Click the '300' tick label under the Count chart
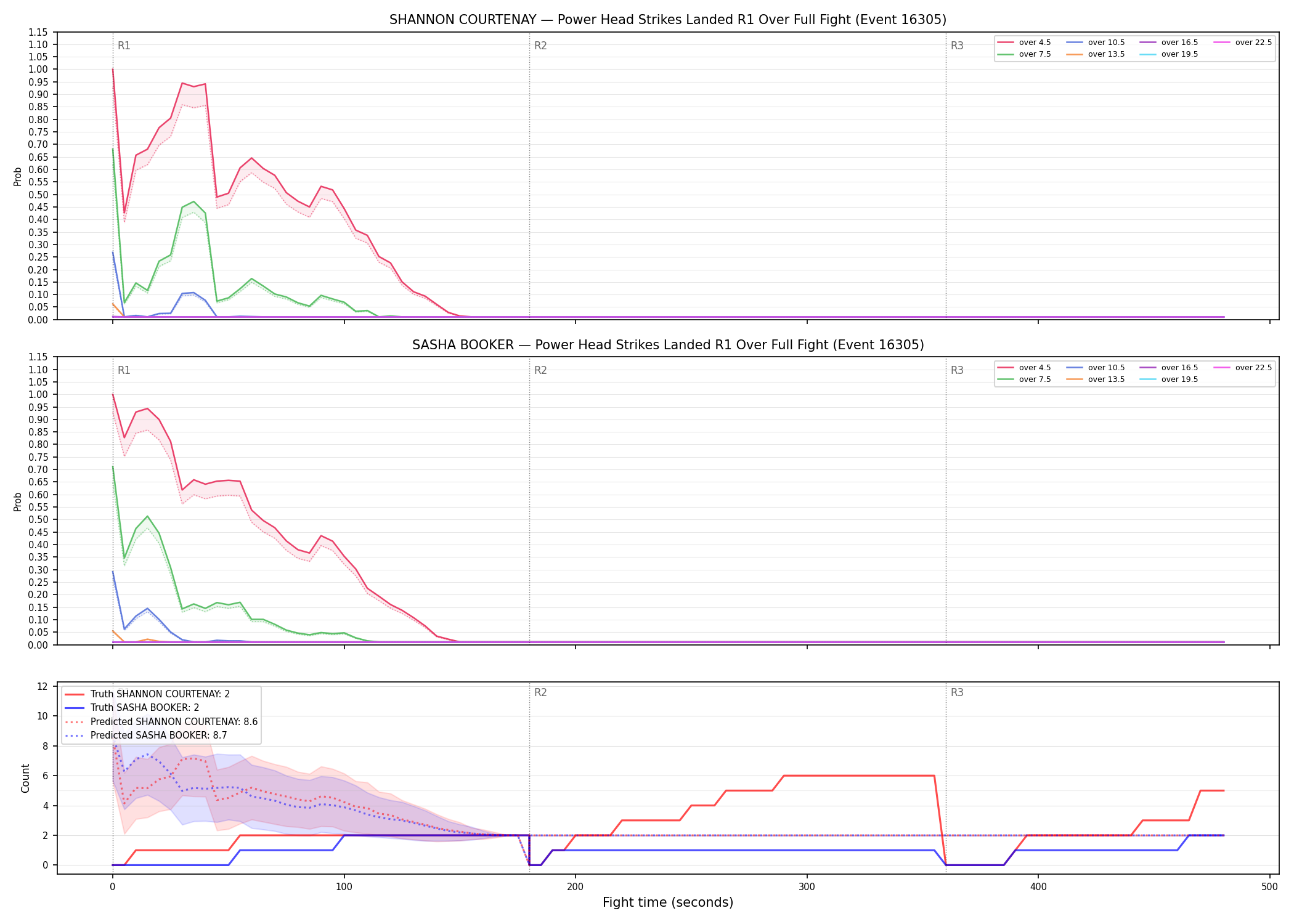The width and height of the screenshot is (1294, 924). (807, 887)
